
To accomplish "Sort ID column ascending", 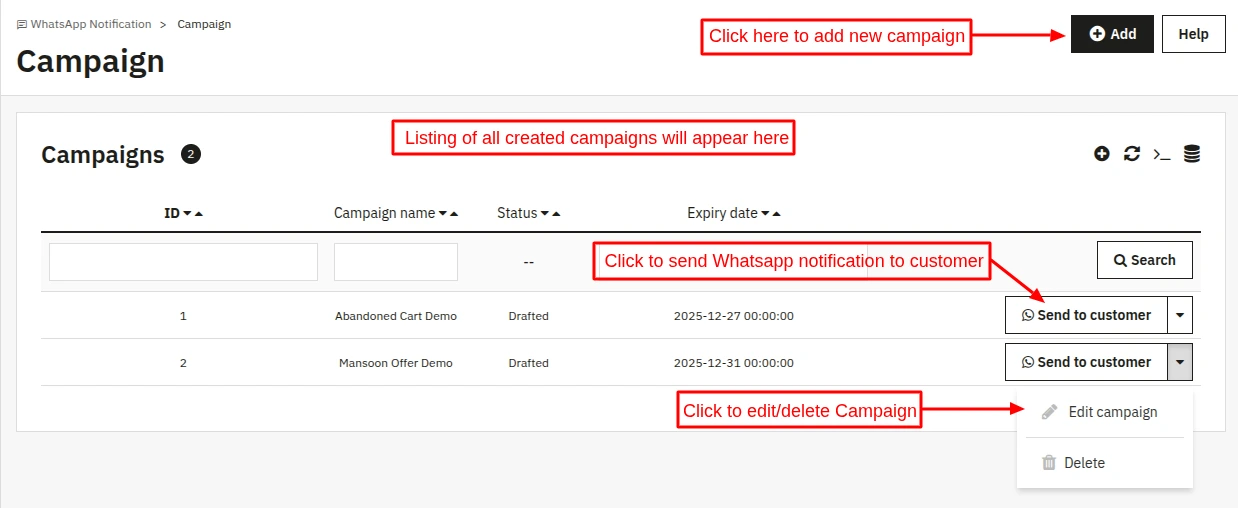I will pyautogui.click(x=199, y=213).
